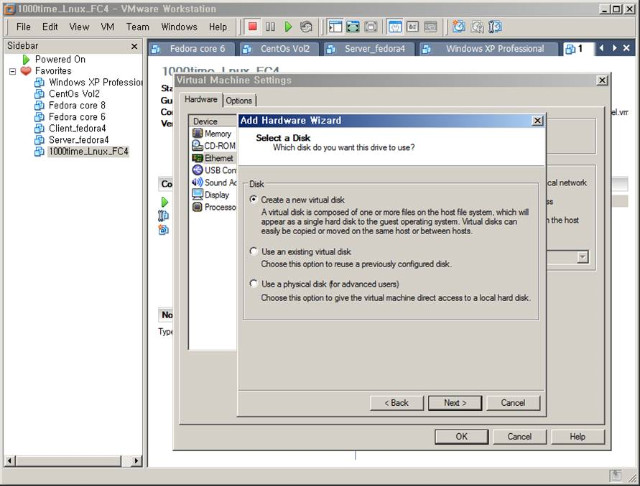The width and height of the screenshot is (640, 486).
Task: Switch to the CentOs Vol2 tab
Action: click(x=280, y=49)
